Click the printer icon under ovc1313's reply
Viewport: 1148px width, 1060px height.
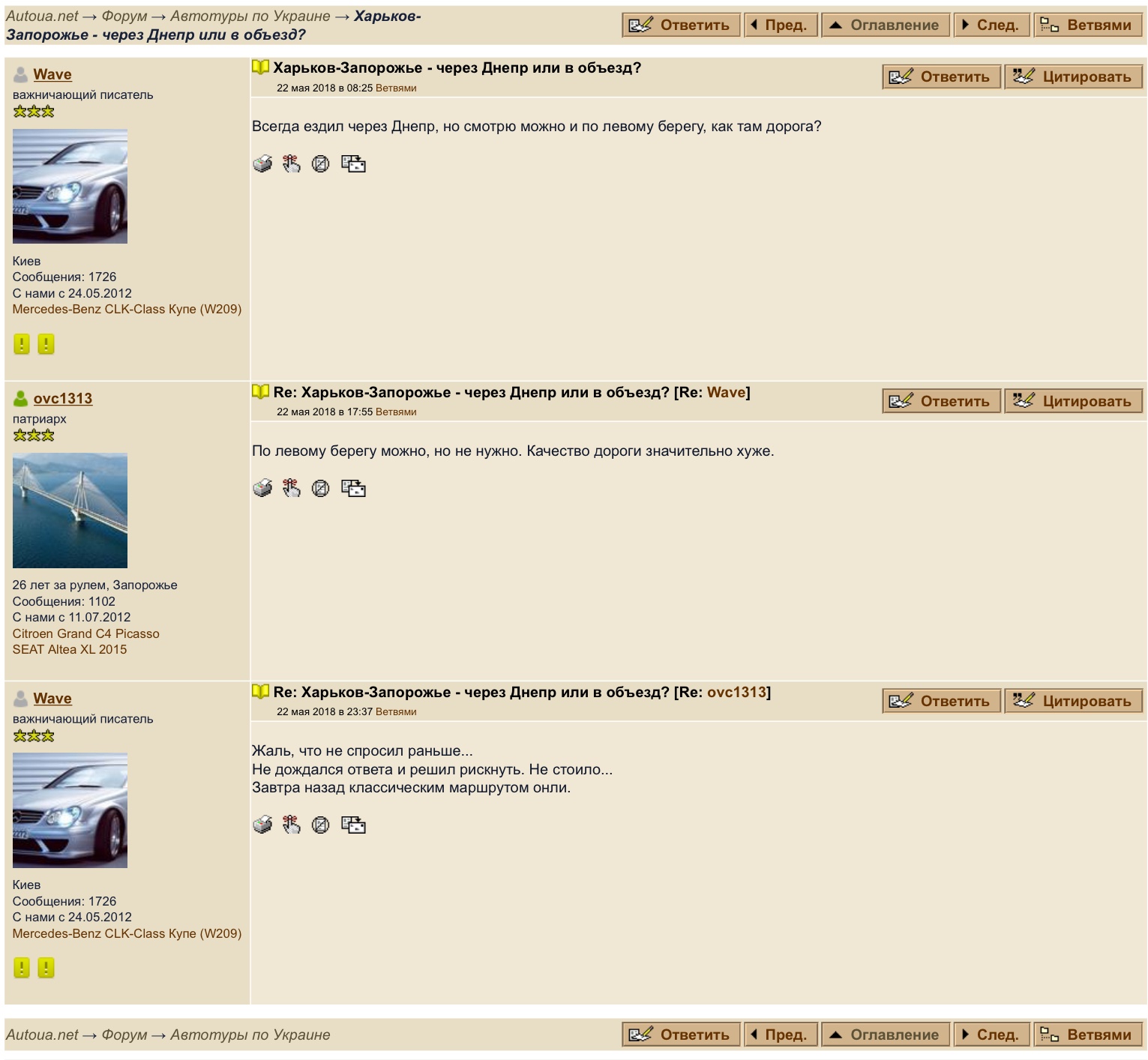(262, 488)
